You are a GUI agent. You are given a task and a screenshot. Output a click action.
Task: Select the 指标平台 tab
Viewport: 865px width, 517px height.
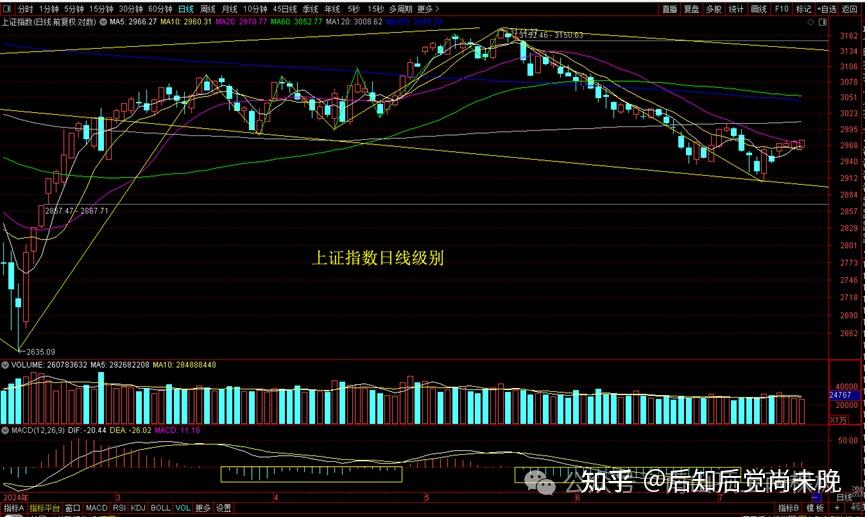point(44,508)
